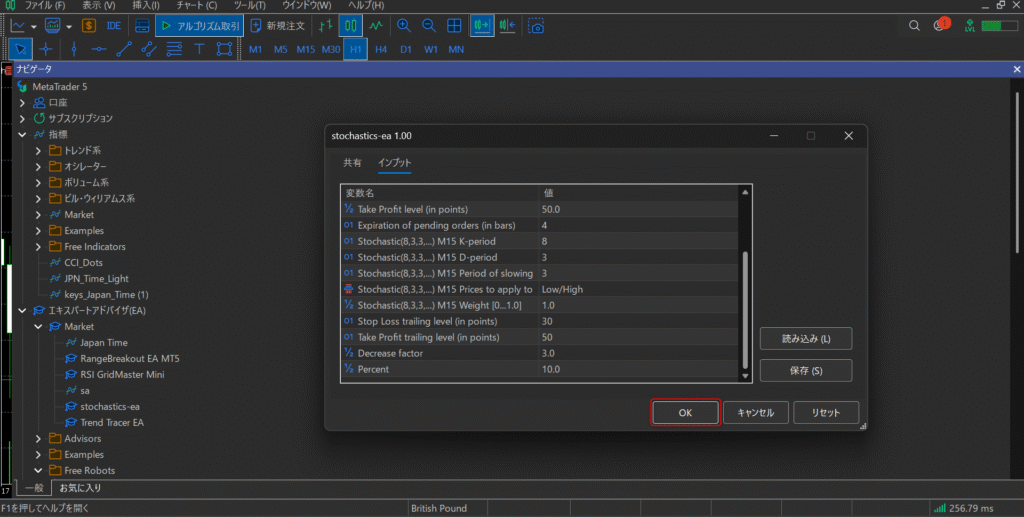Collapse the Free Robots folder
1024x517 pixels.
pyautogui.click(x=38, y=471)
